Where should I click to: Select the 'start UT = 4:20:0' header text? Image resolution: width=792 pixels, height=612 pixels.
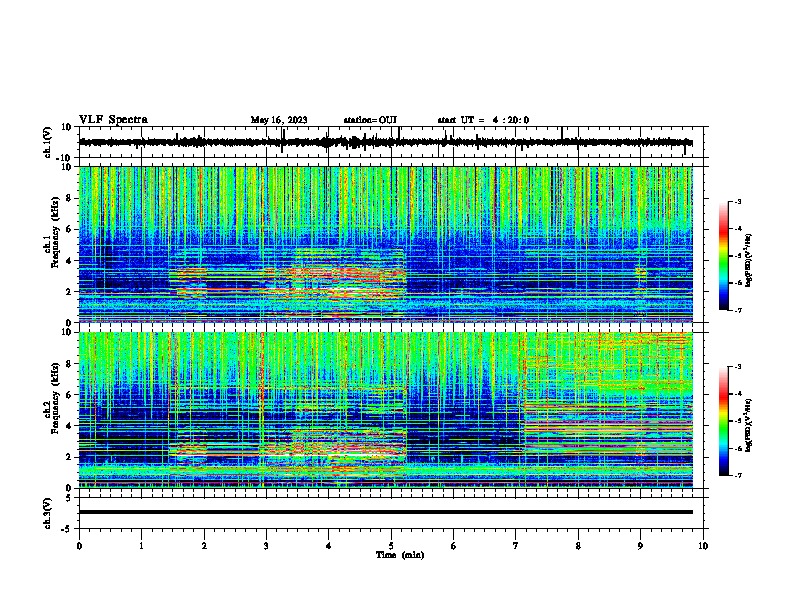(483, 120)
